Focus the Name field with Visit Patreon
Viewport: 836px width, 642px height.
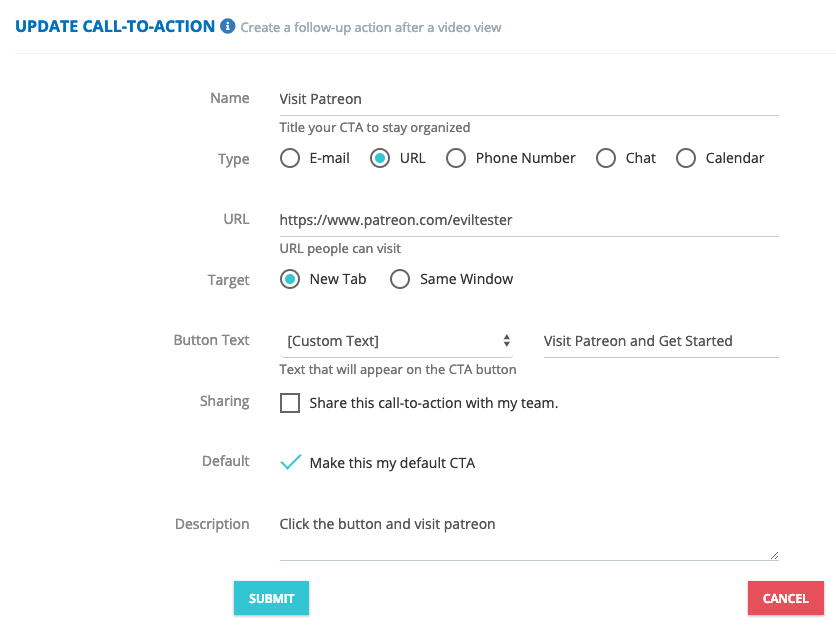(x=529, y=100)
